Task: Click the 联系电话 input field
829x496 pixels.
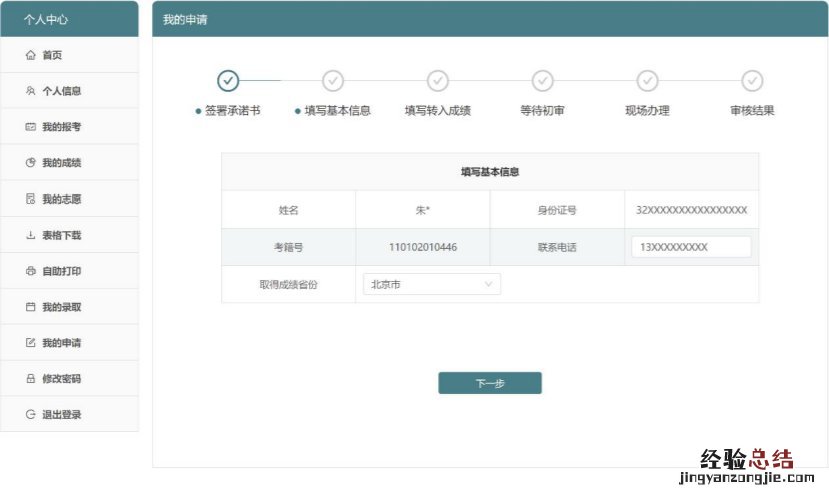Action: pos(691,247)
